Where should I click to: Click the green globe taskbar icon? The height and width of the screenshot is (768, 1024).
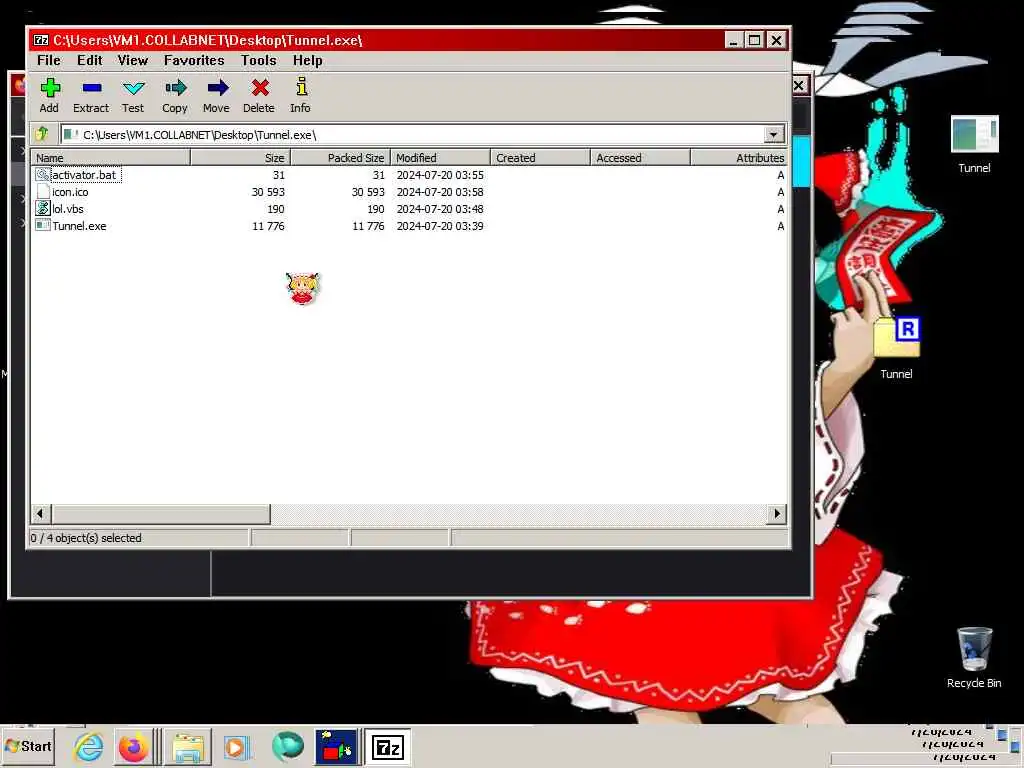[x=287, y=746]
